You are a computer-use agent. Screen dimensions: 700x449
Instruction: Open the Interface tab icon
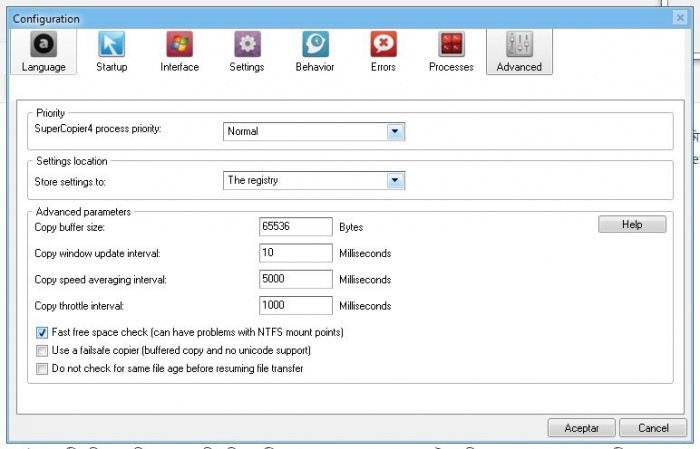tap(179, 44)
